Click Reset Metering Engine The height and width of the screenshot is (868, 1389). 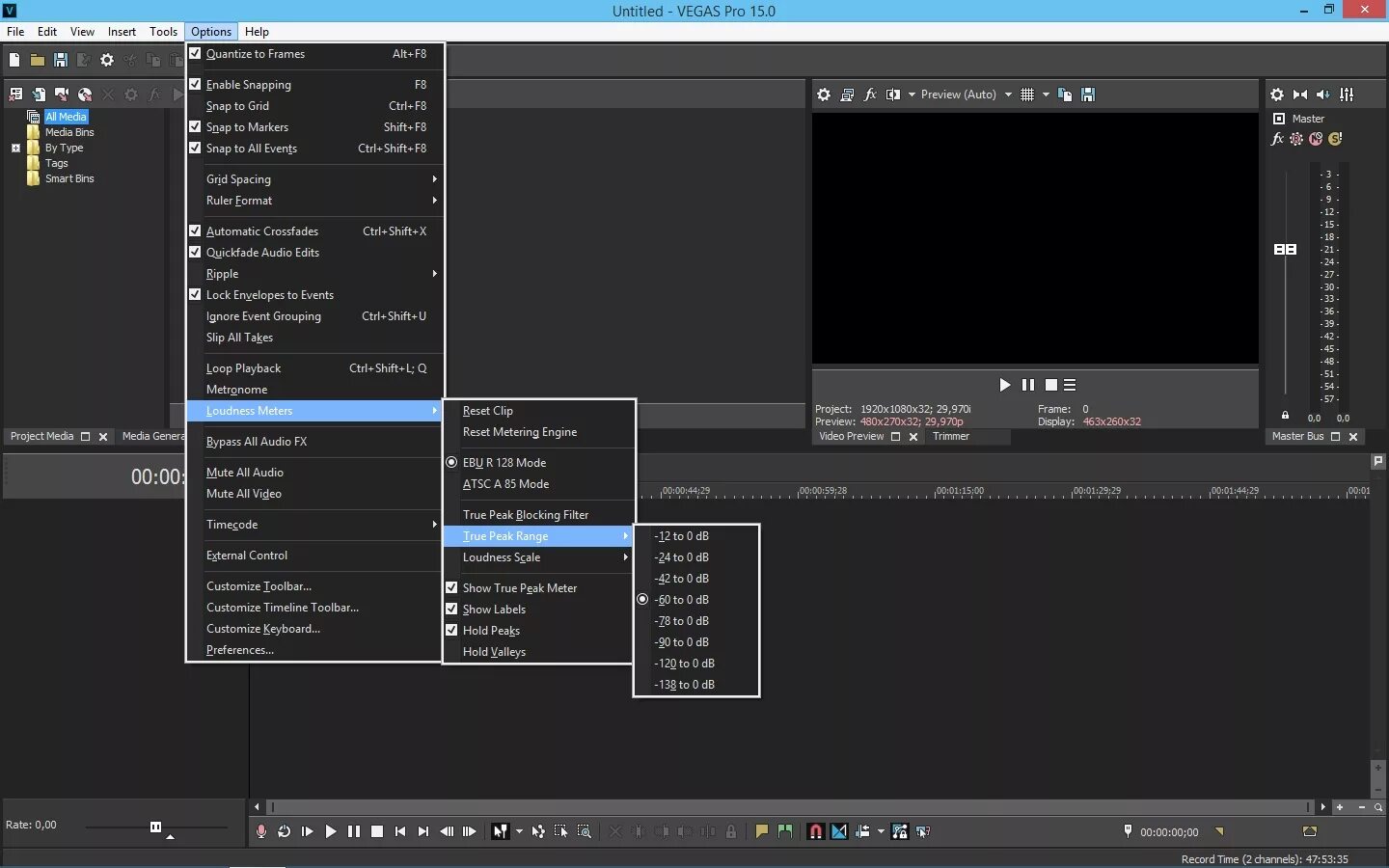coord(538,432)
